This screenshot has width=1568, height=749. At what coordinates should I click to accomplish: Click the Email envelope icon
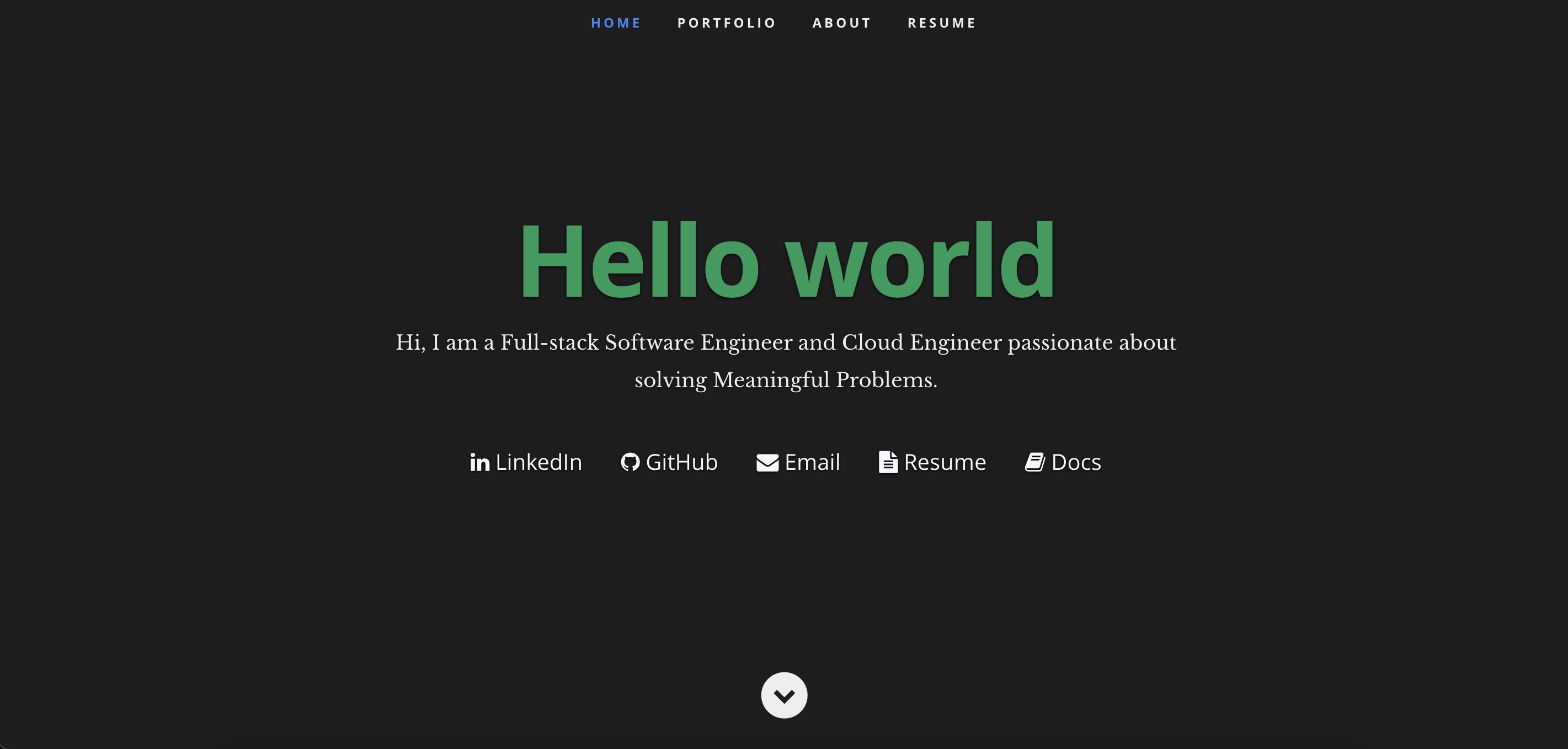767,463
